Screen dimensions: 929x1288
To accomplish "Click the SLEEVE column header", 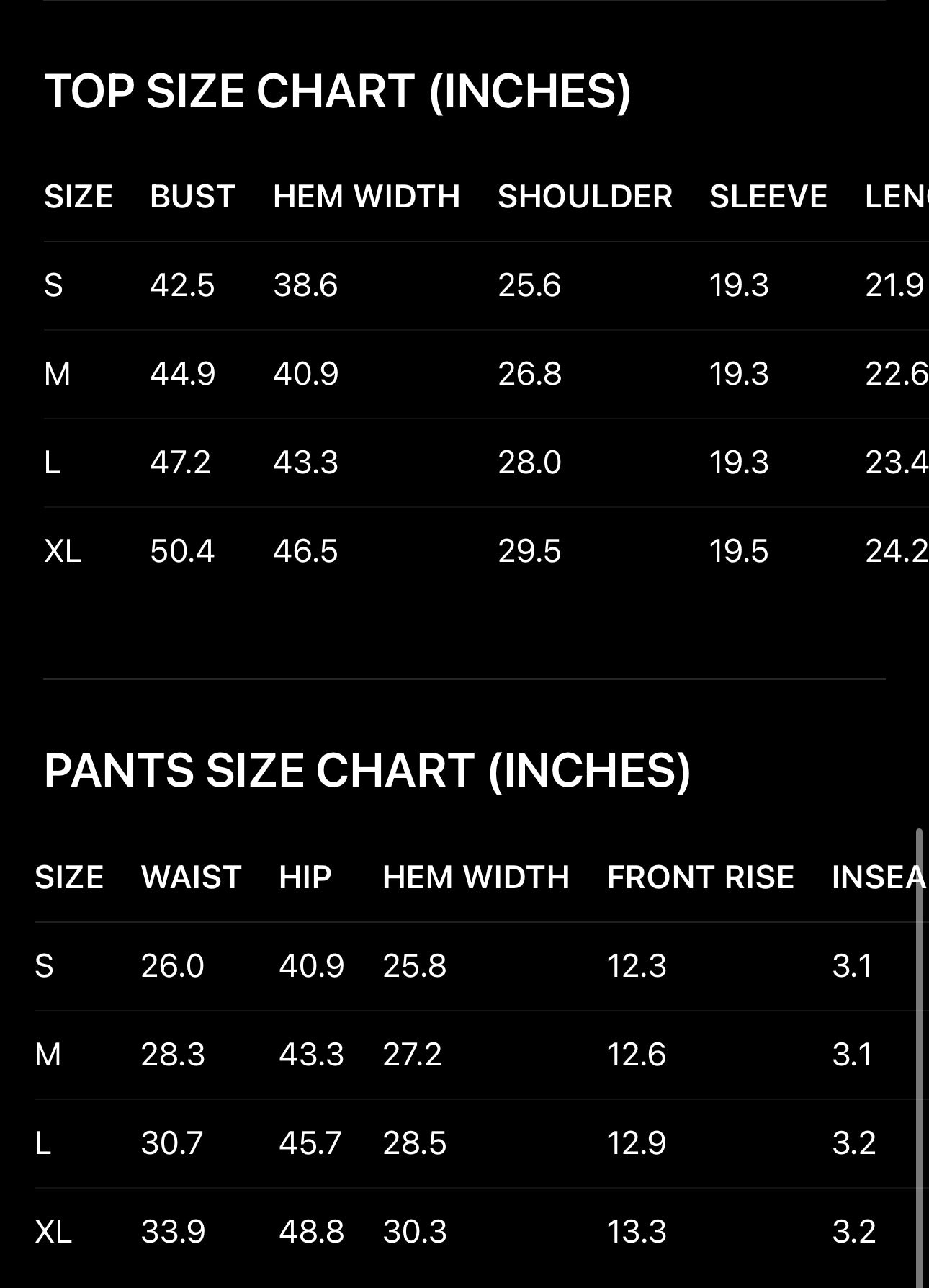I will pyautogui.click(x=768, y=197).
